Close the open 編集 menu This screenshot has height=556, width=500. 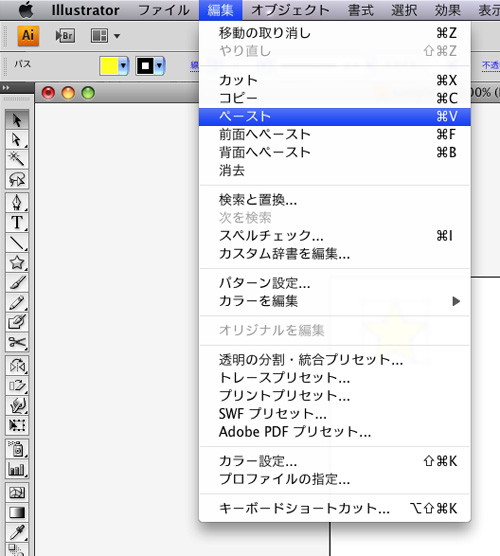tap(221, 10)
